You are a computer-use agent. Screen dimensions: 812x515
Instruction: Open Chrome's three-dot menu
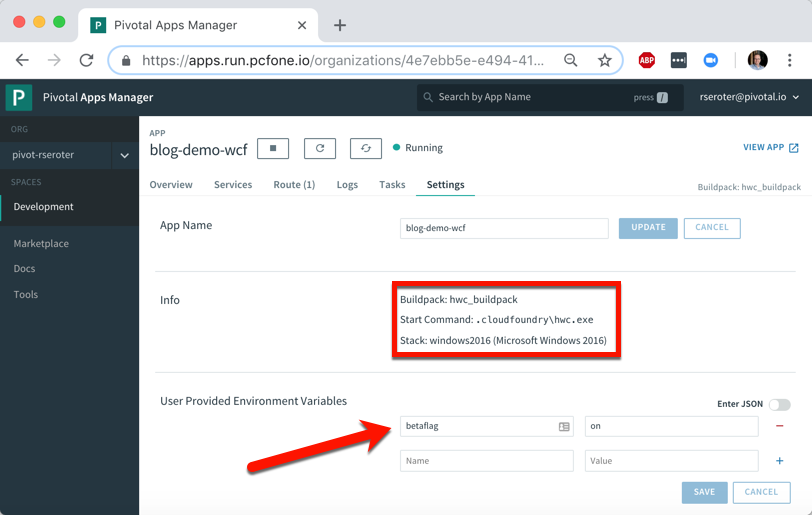click(789, 60)
